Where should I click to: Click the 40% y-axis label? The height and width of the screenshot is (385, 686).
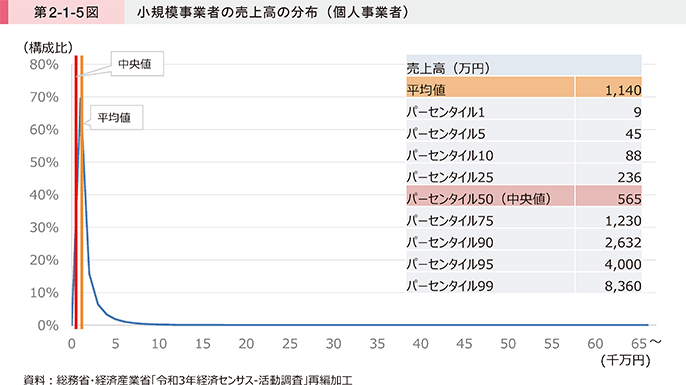tap(44, 195)
